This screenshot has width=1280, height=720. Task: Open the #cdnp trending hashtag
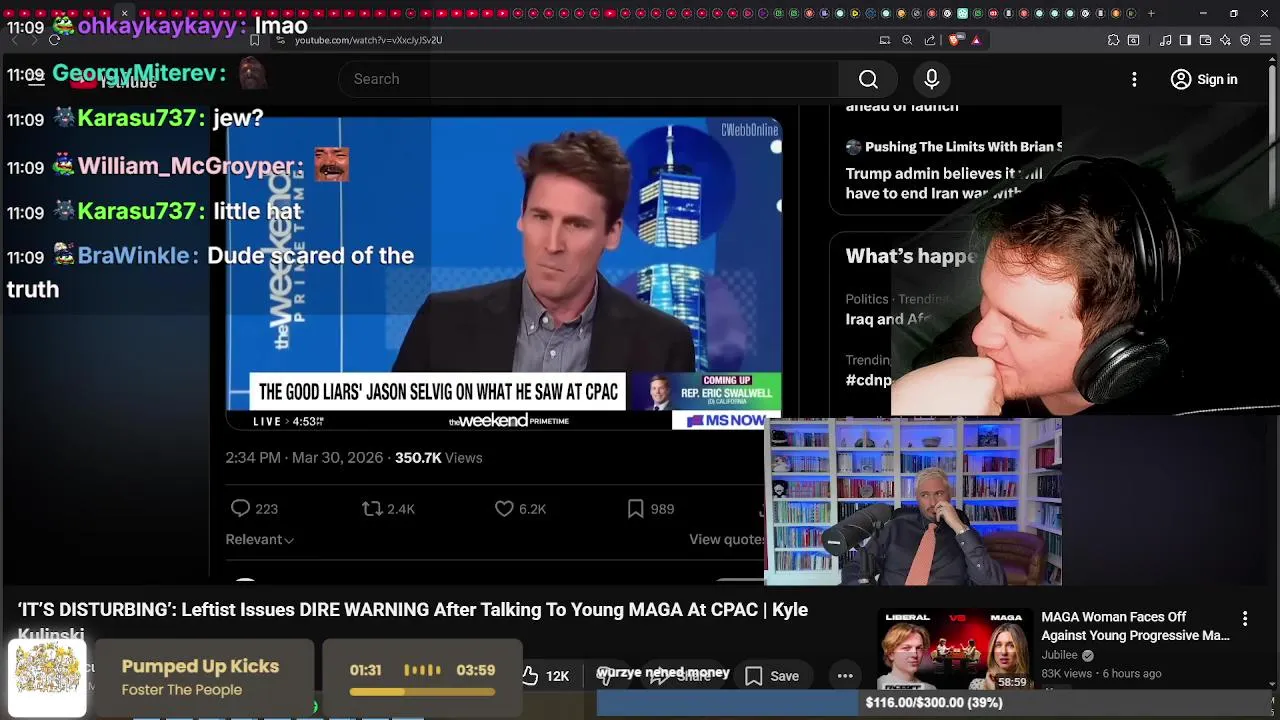[868, 380]
